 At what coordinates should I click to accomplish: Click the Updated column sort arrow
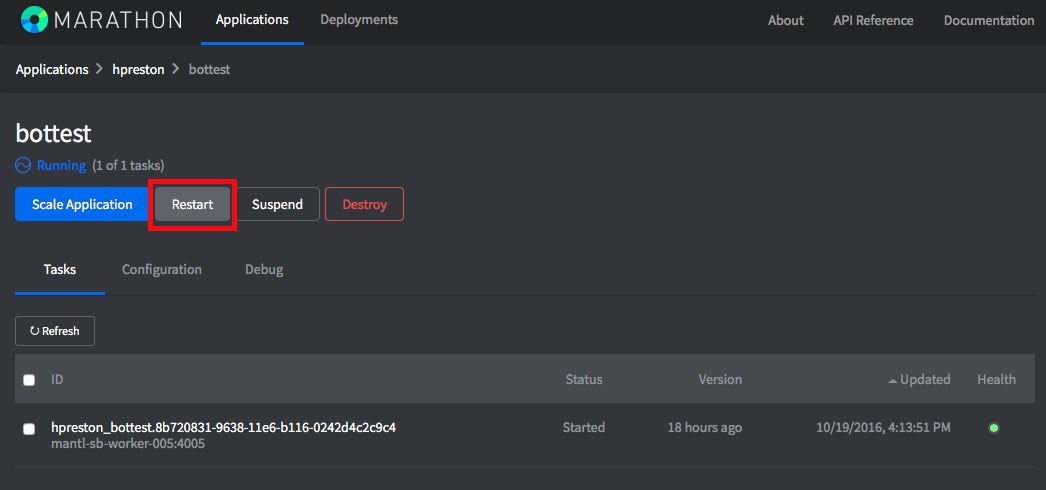893,380
